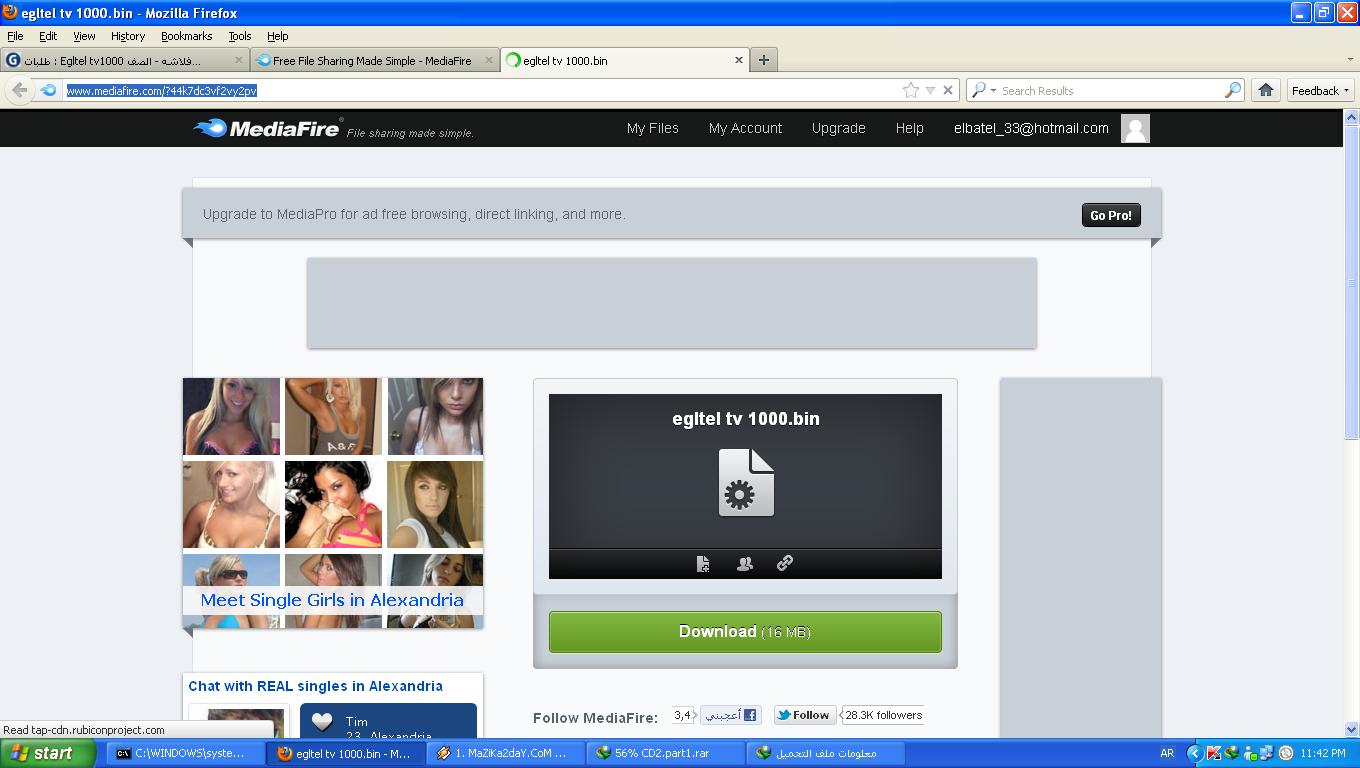
Task: Click the share with people icon
Action: [x=744, y=564]
